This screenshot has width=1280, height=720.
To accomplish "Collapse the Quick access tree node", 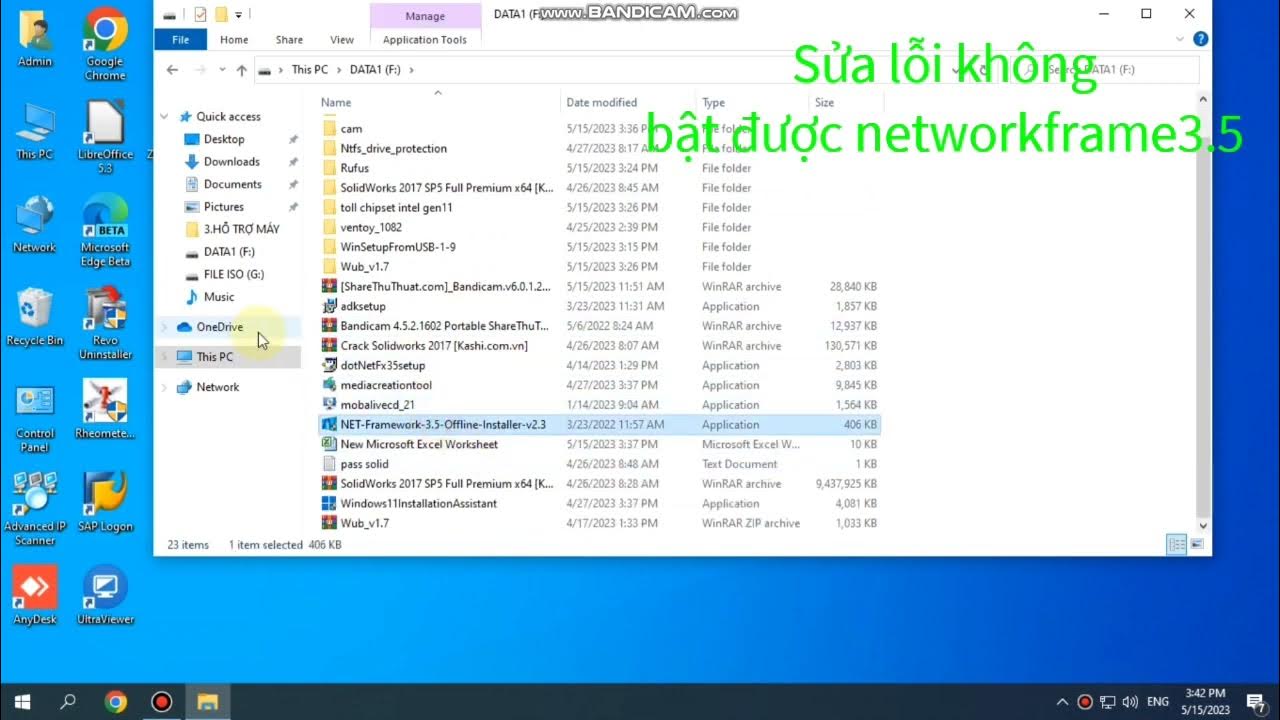I will [x=165, y=117].
